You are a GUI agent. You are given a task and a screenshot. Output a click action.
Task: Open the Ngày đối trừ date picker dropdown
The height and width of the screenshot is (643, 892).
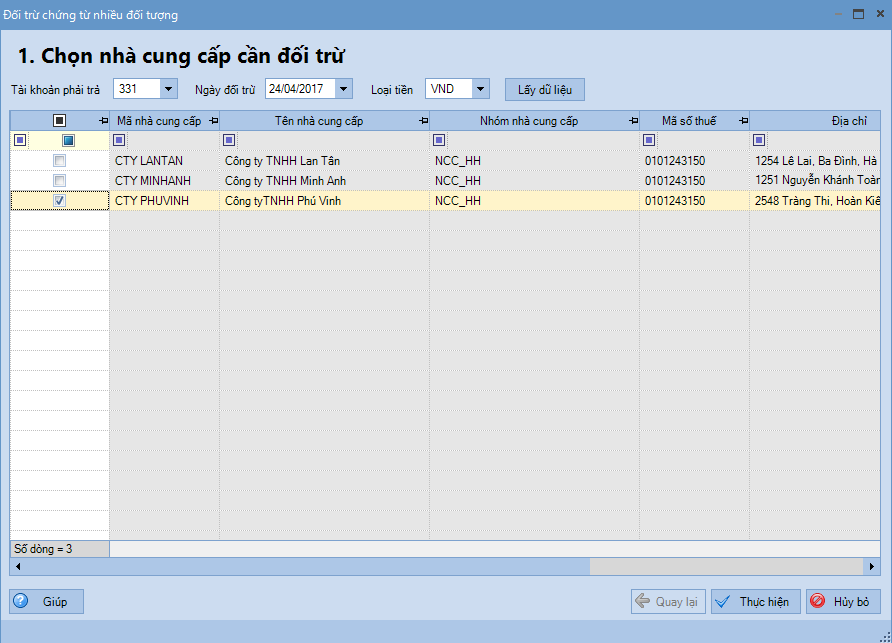pos(344,89)
